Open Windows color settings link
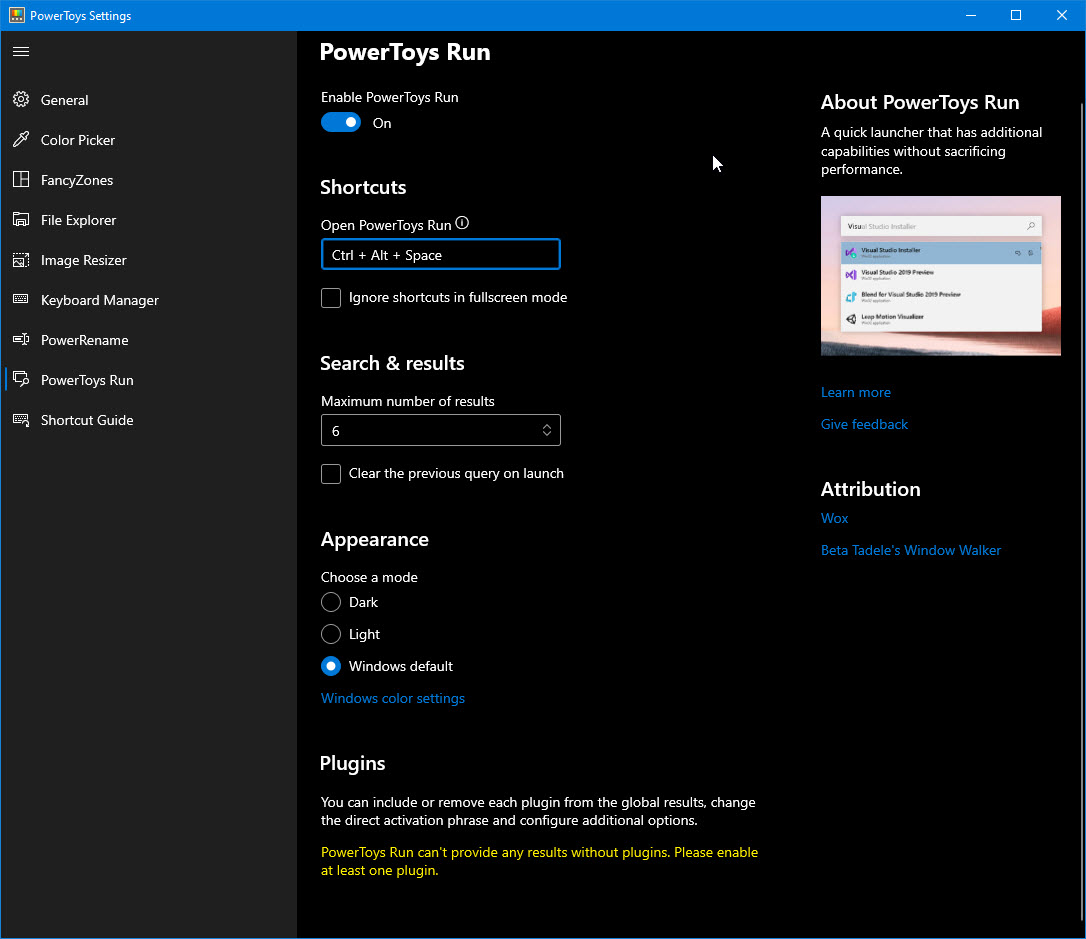This screenshot has height=939, width=1086. (x=392, y=698)
